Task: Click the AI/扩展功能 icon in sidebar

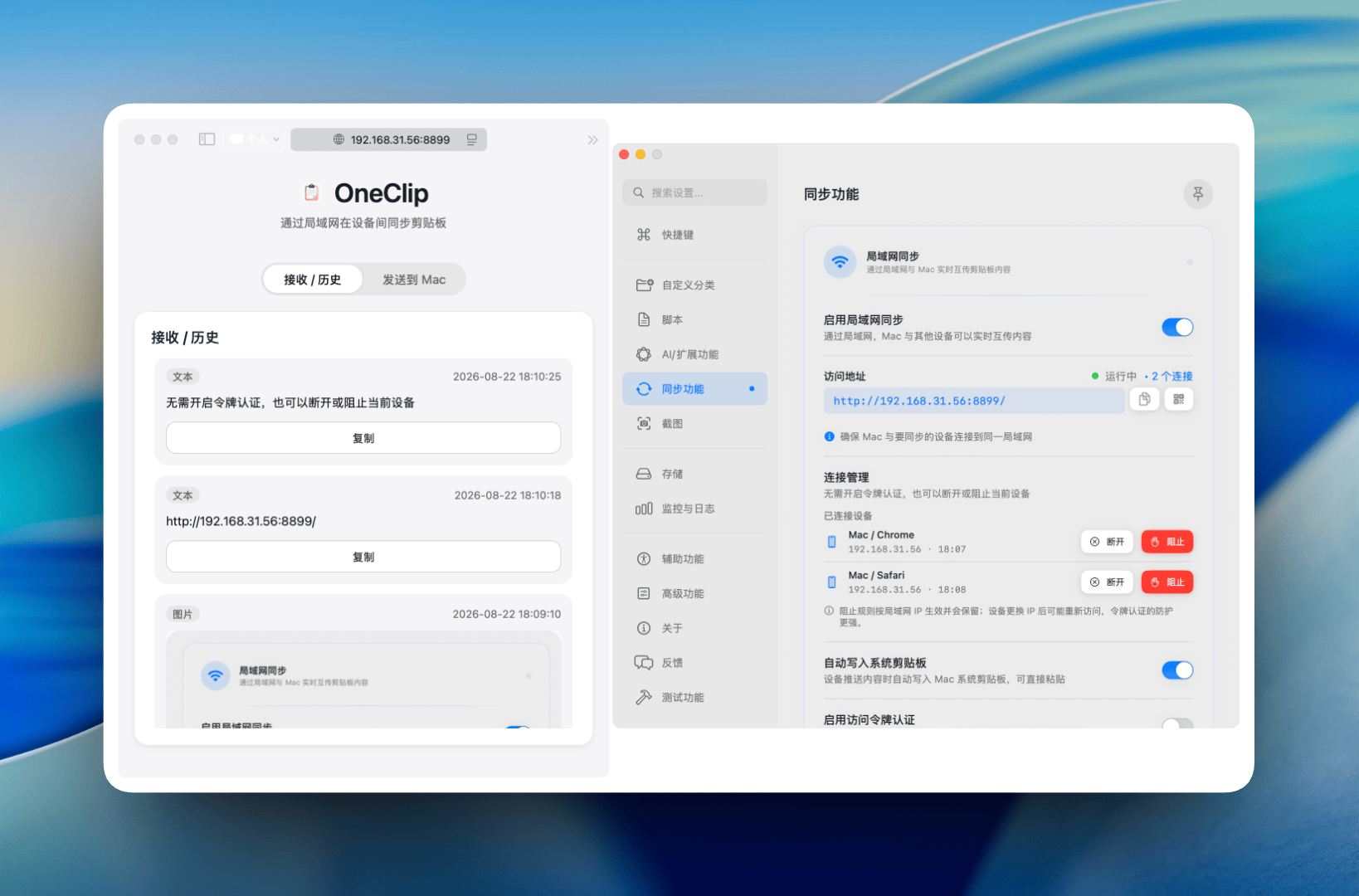Action: click(644, 354)
